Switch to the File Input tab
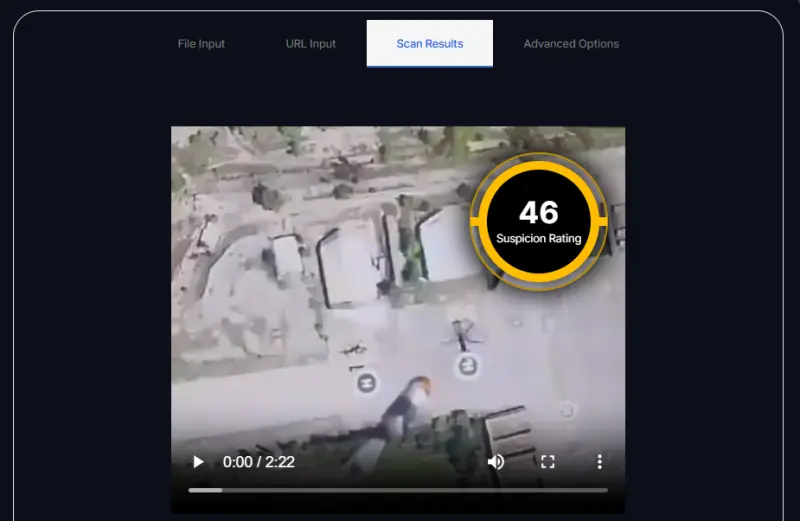Viewport: 800px width, 521px height. pos(201,44)
